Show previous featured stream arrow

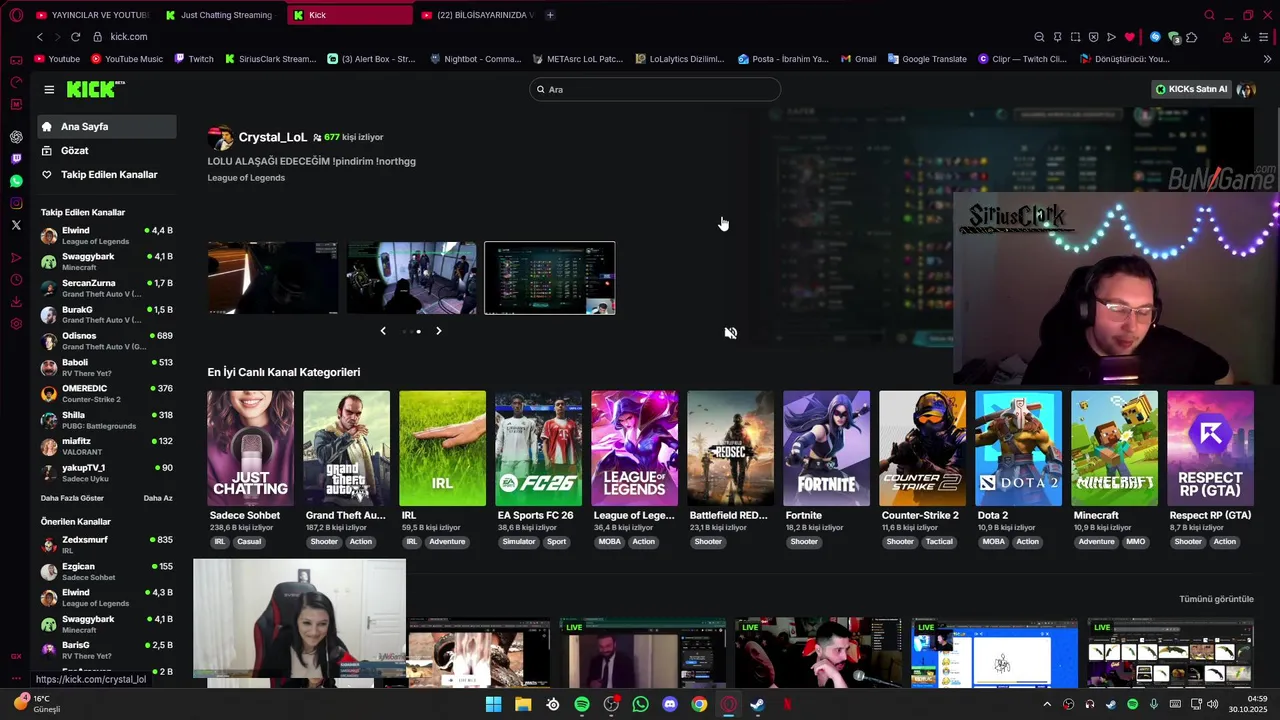point(382,331)
